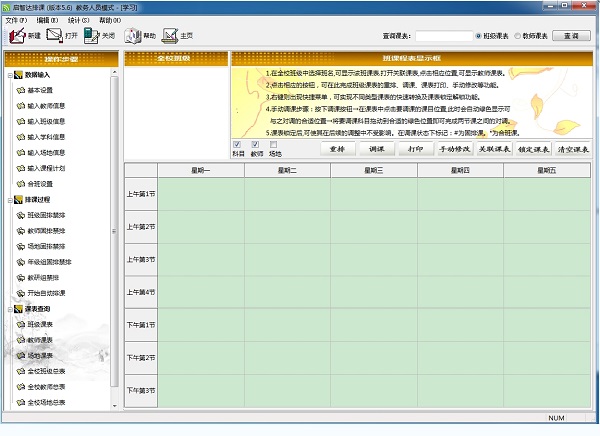Open 基本设置 in the sidebar tree
The image size is (600, 436).
41,90
